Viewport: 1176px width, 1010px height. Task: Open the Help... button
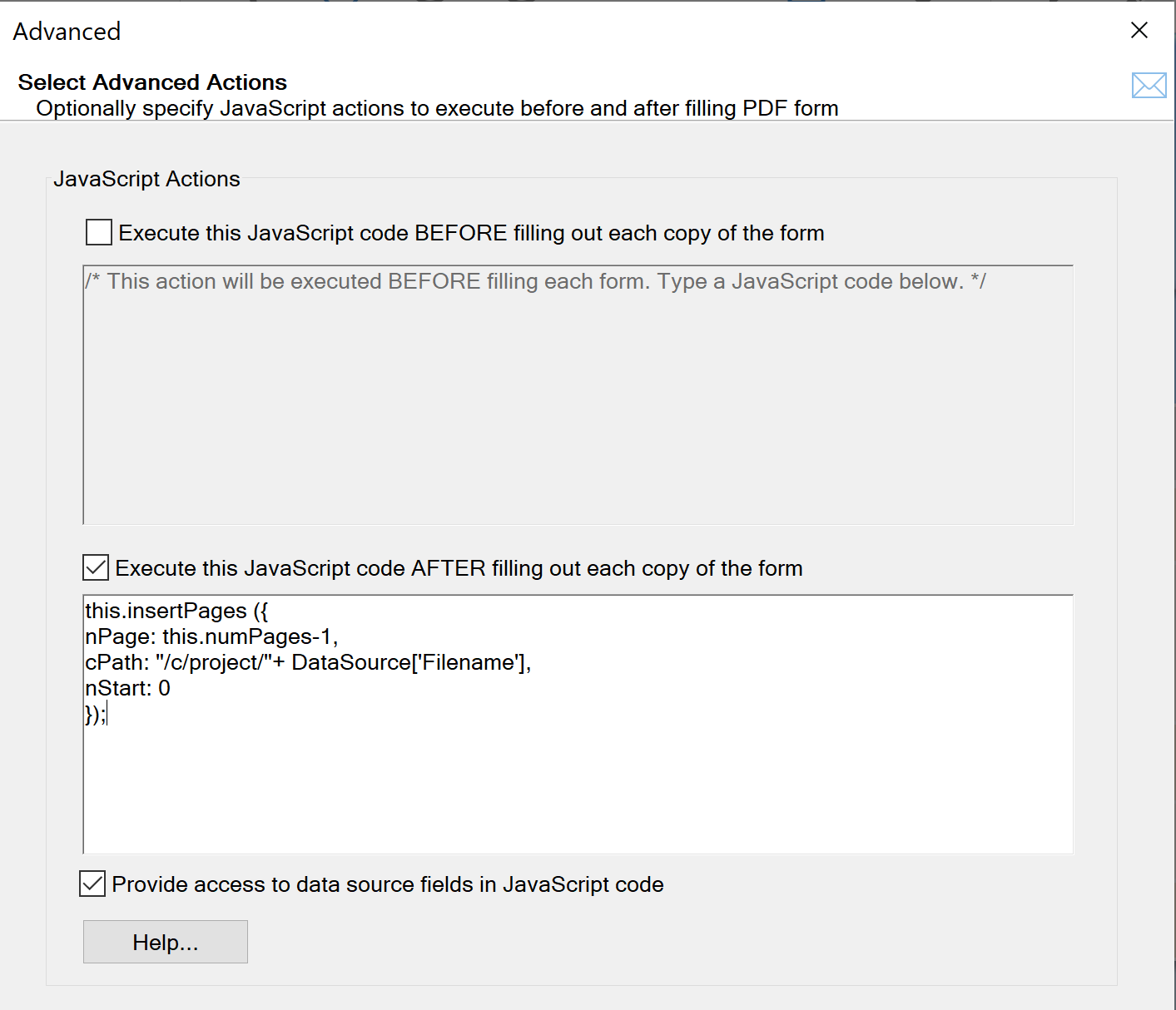click(166, 942)
